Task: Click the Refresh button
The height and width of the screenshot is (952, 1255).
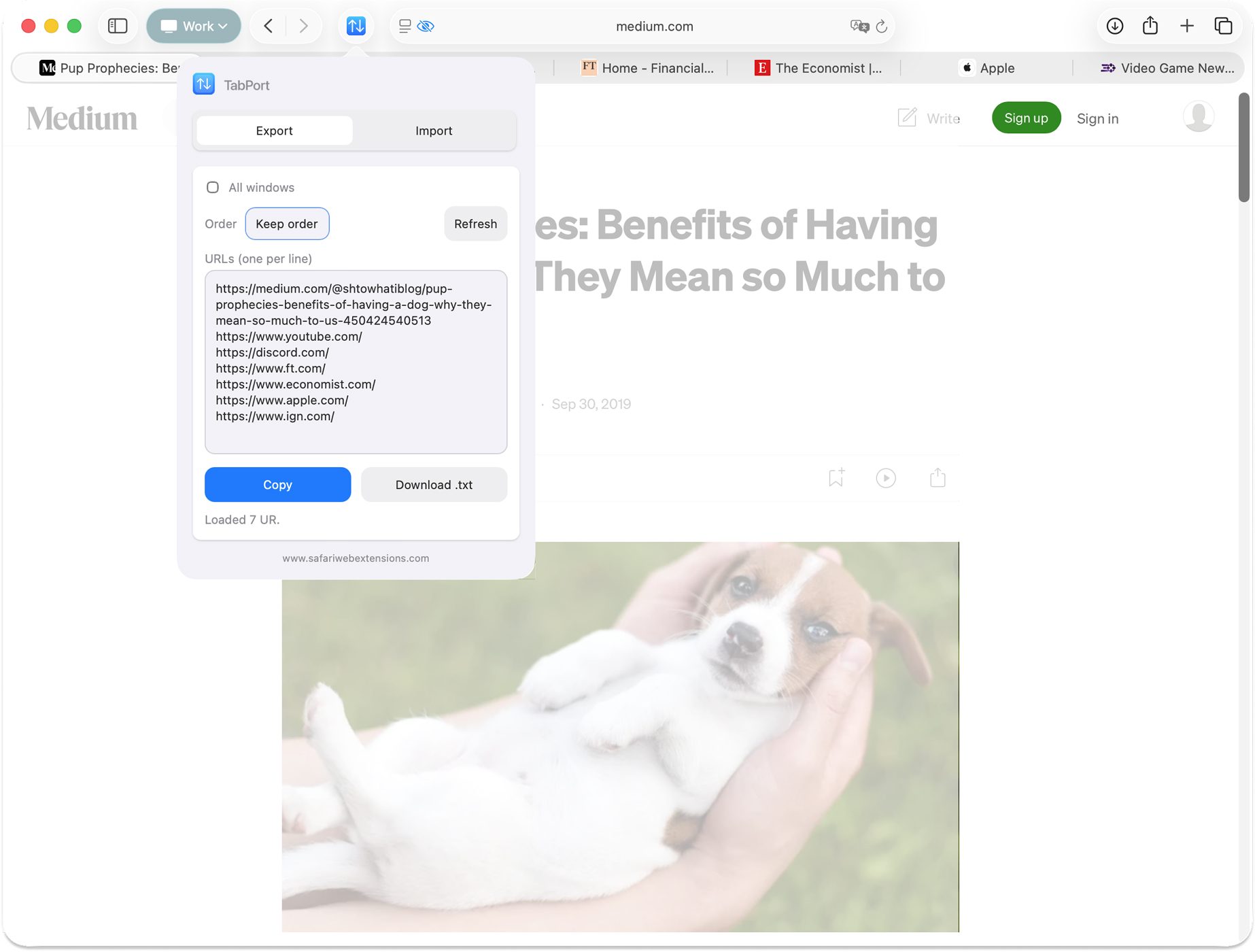Action: tap(475, 224)
